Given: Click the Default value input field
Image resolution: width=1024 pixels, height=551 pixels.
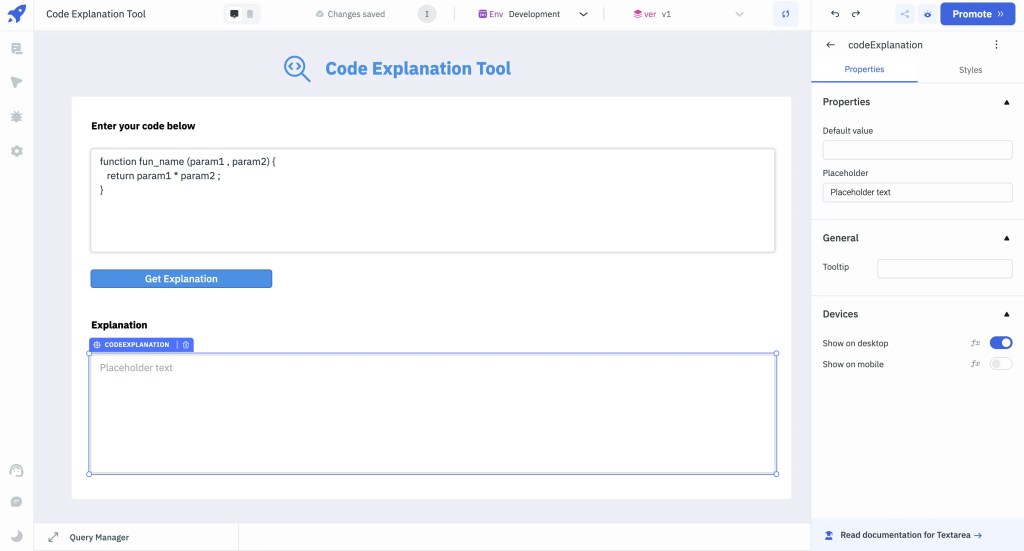Looking at the screenshot, I should point(917,150).
